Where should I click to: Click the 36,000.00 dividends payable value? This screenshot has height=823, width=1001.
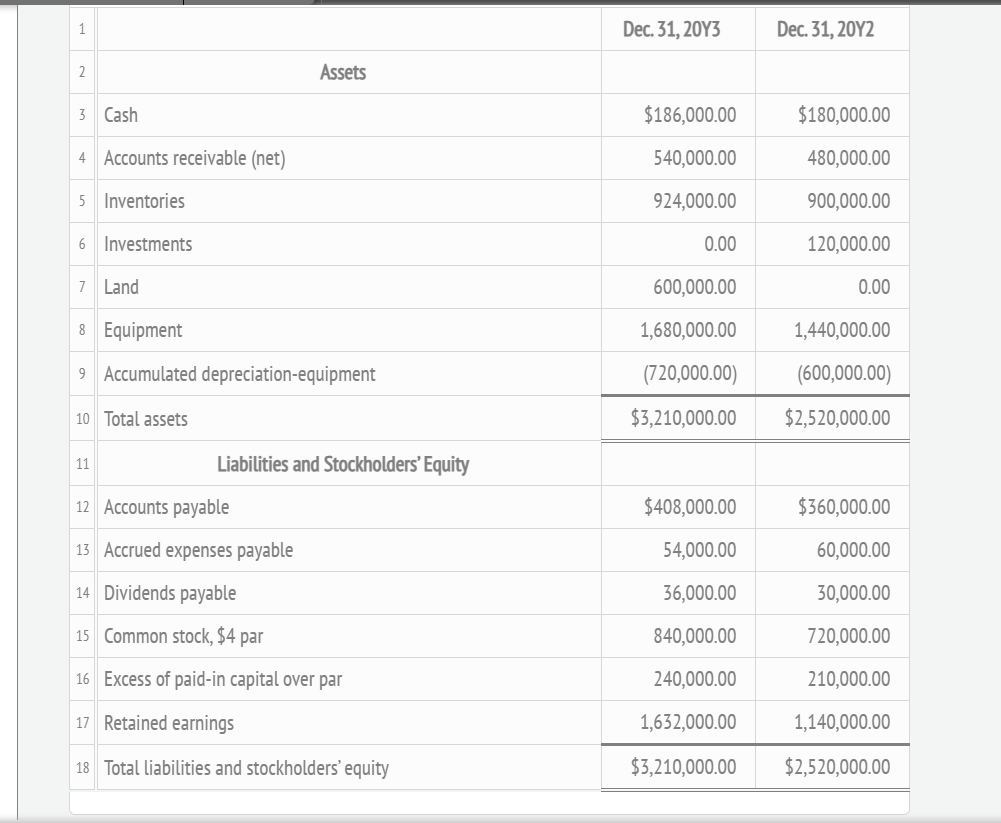coord(700,593)
